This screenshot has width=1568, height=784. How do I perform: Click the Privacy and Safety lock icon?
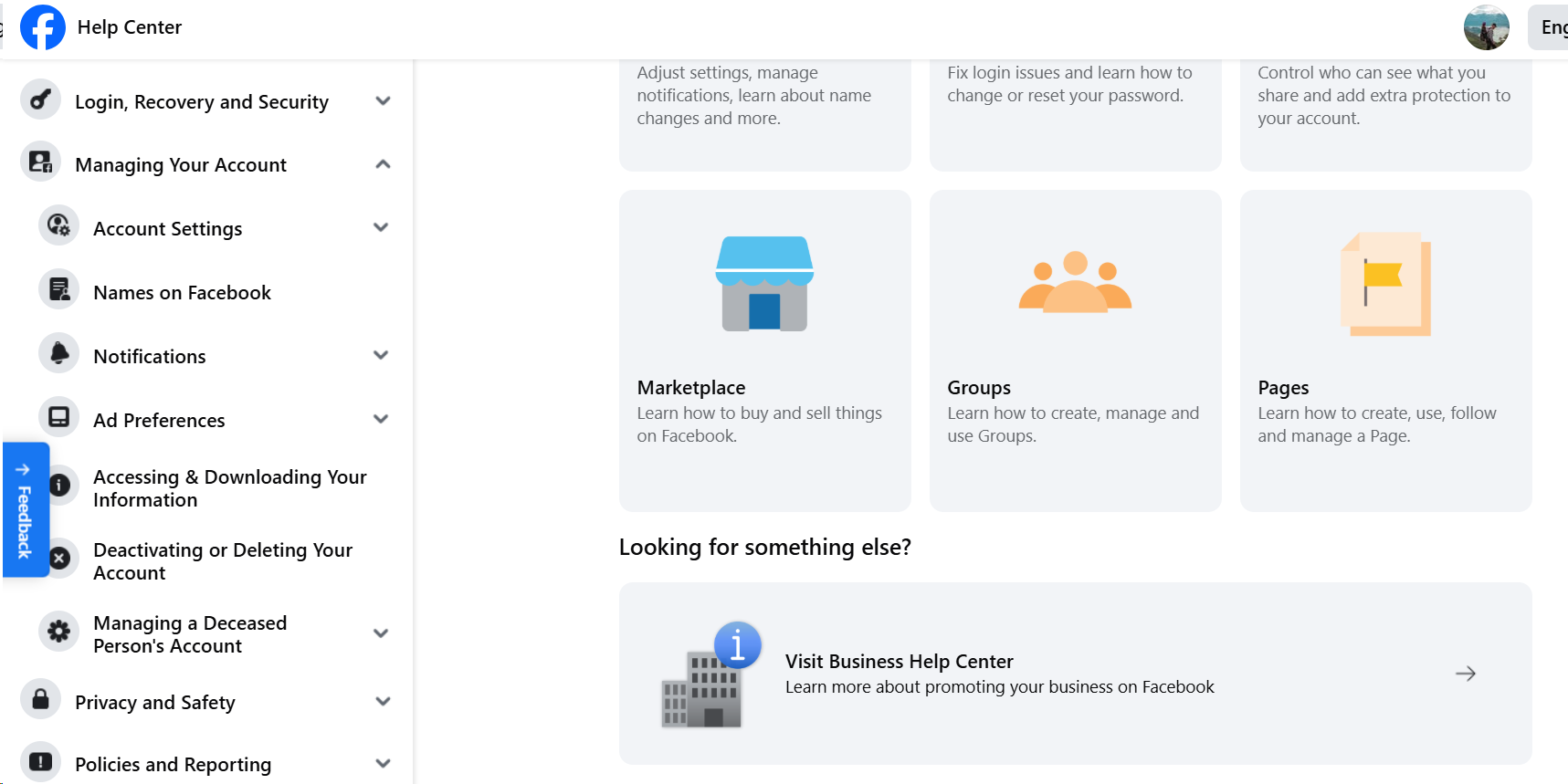[40, 700]
